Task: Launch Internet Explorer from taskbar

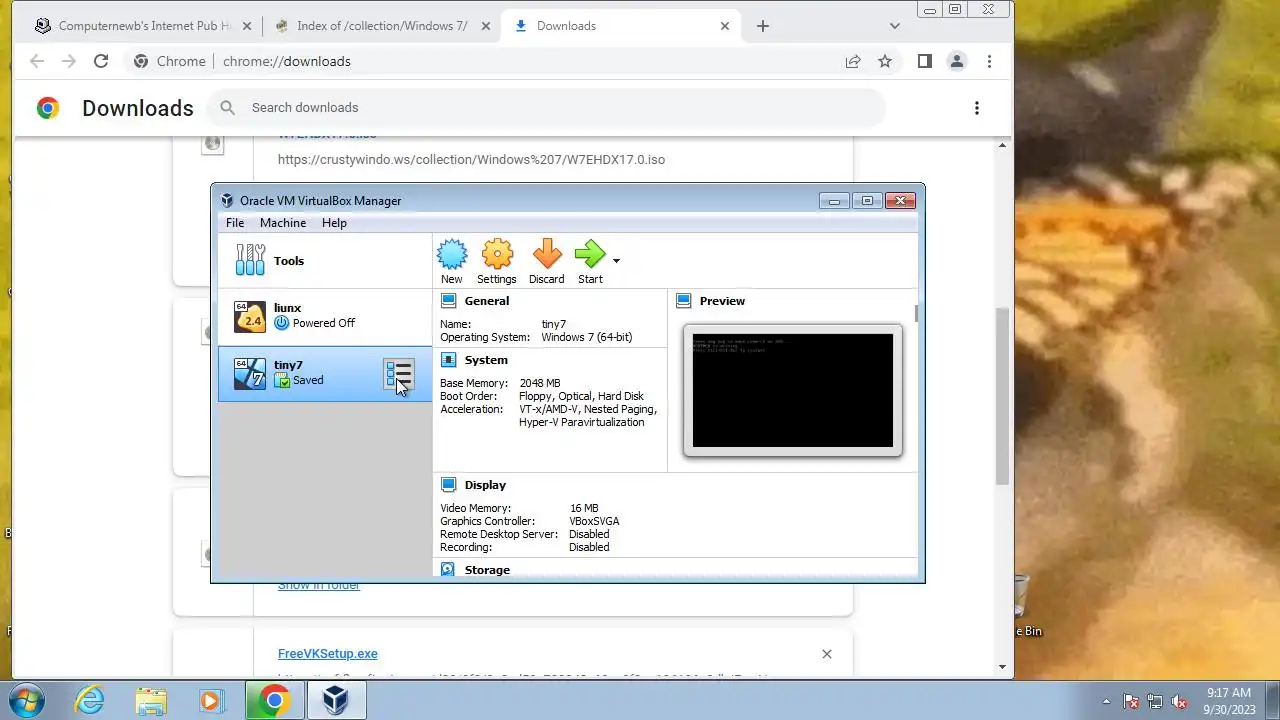Action: coord(90,701)
